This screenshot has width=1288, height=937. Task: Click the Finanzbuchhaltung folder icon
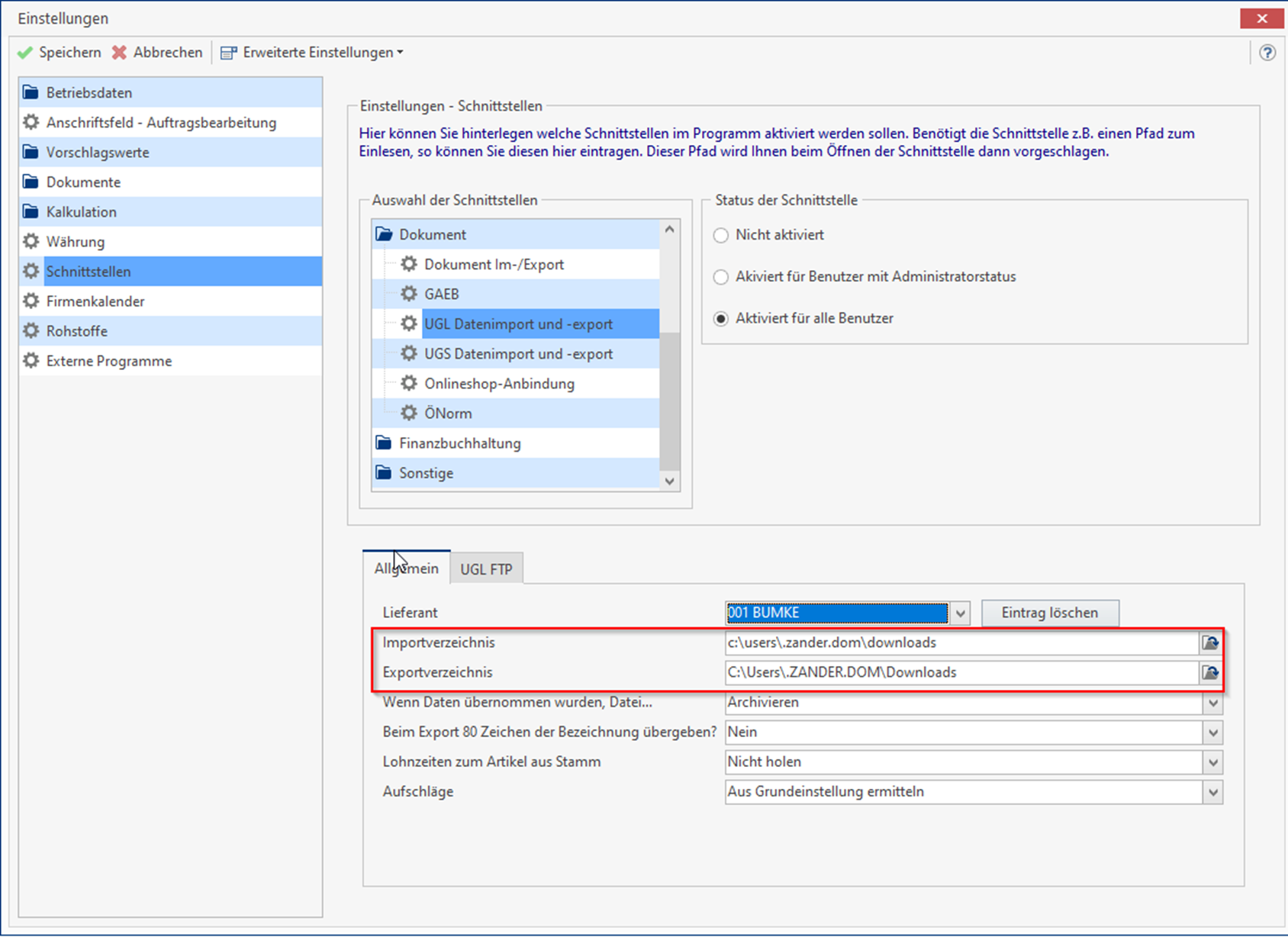(384, 443)
